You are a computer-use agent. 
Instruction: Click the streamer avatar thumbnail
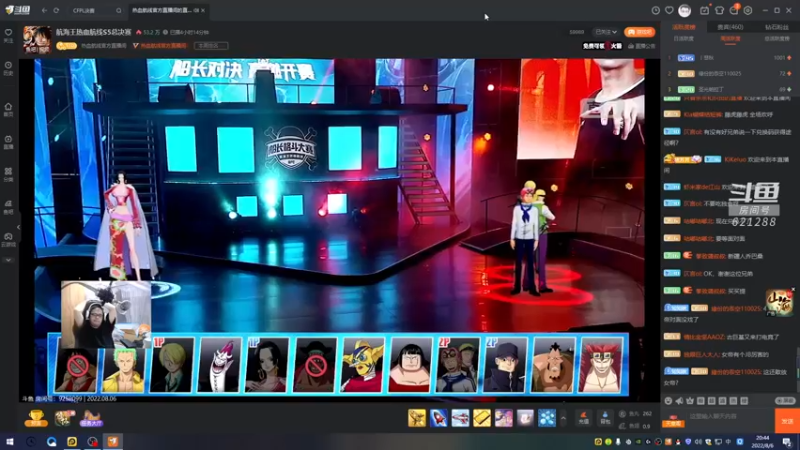(x=37, y=39)
